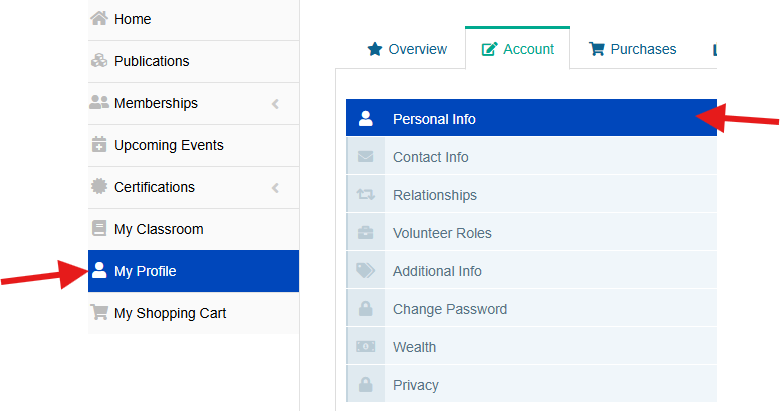Select the Account tab

click(x=517, y=49)
